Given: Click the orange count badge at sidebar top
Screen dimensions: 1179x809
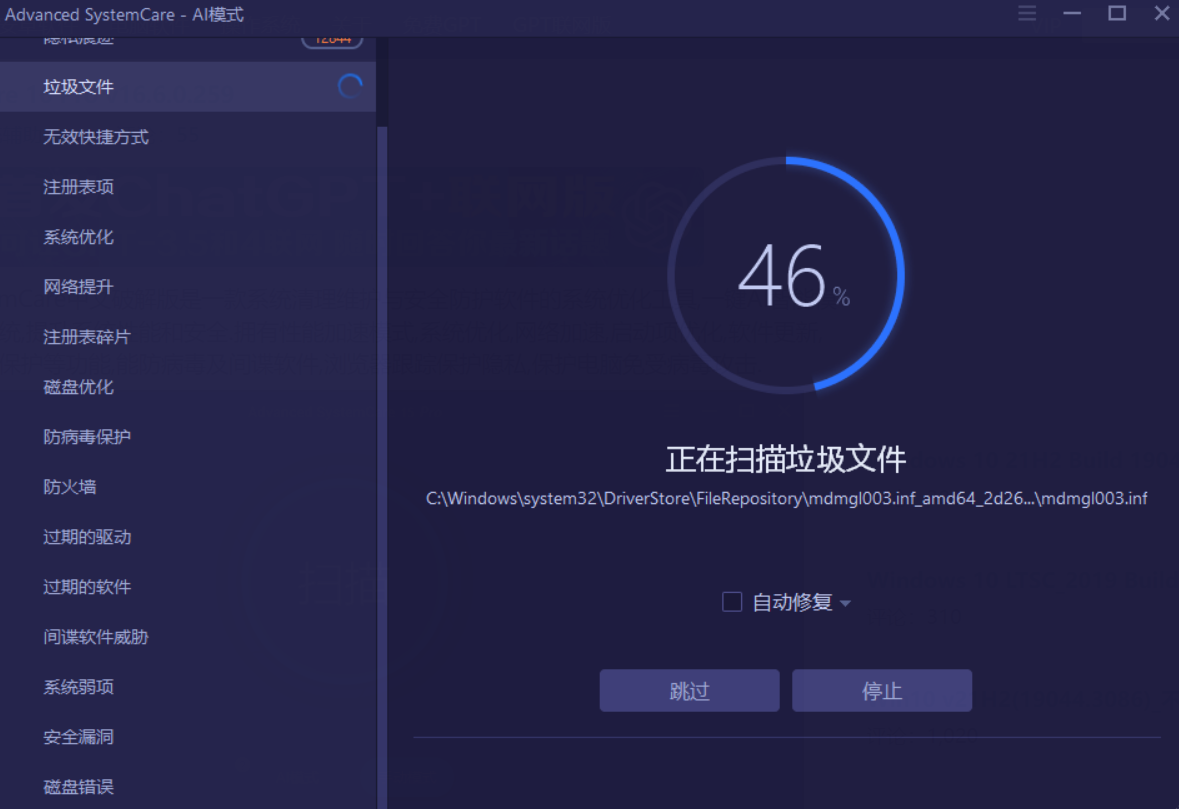Looking at the screenshot, I should point(332,41).
